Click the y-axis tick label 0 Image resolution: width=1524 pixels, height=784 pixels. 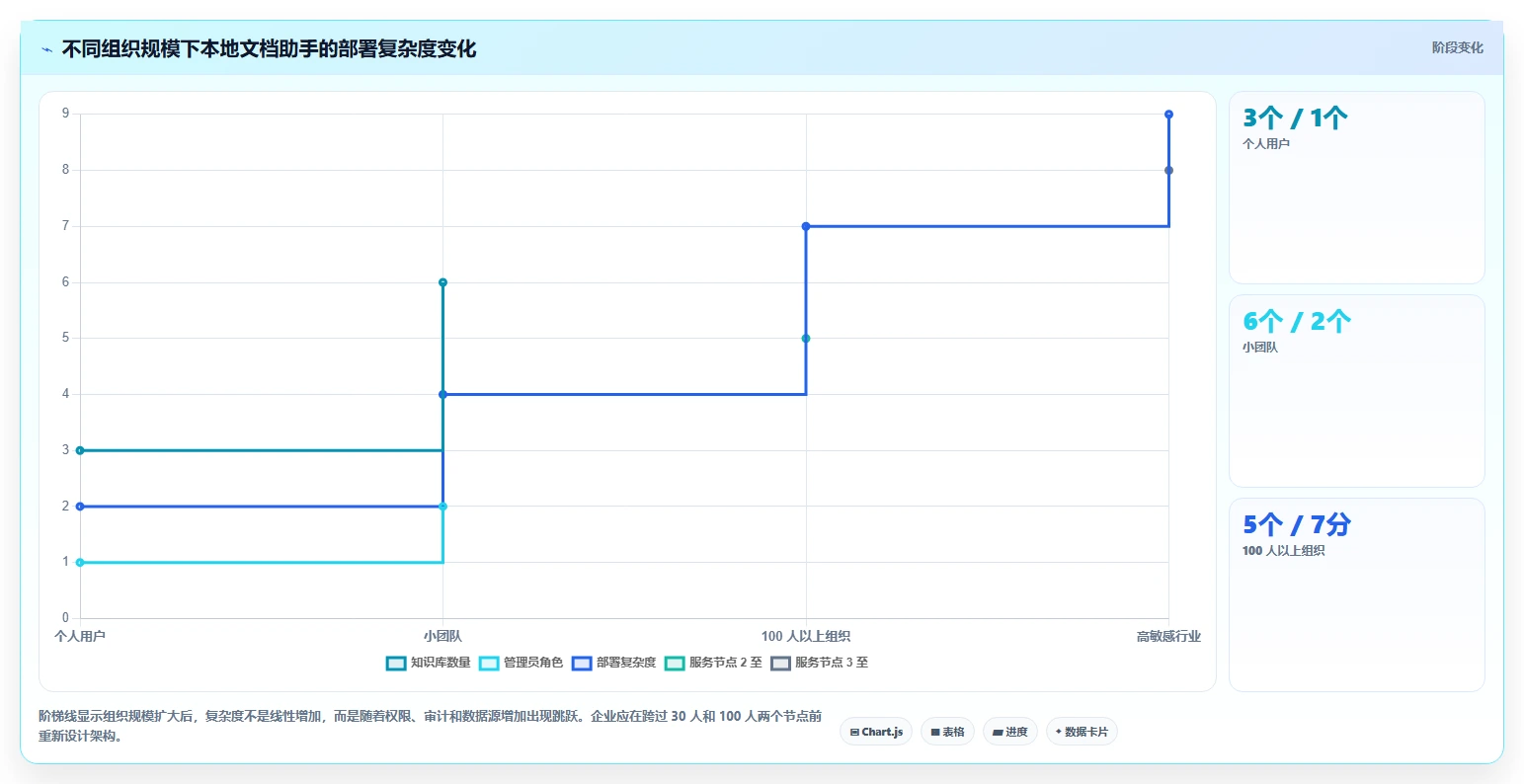click(66, 618)
